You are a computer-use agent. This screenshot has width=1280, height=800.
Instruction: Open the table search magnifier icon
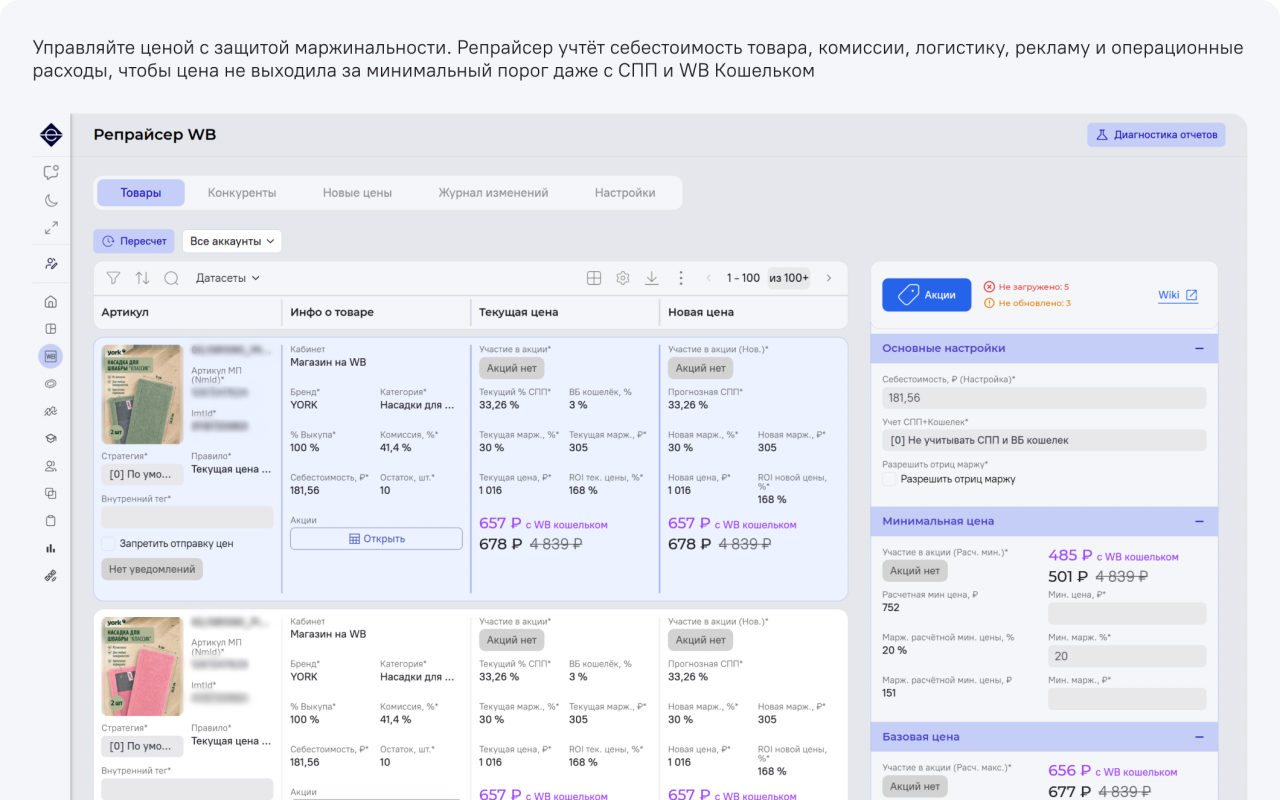click(171, 278)
